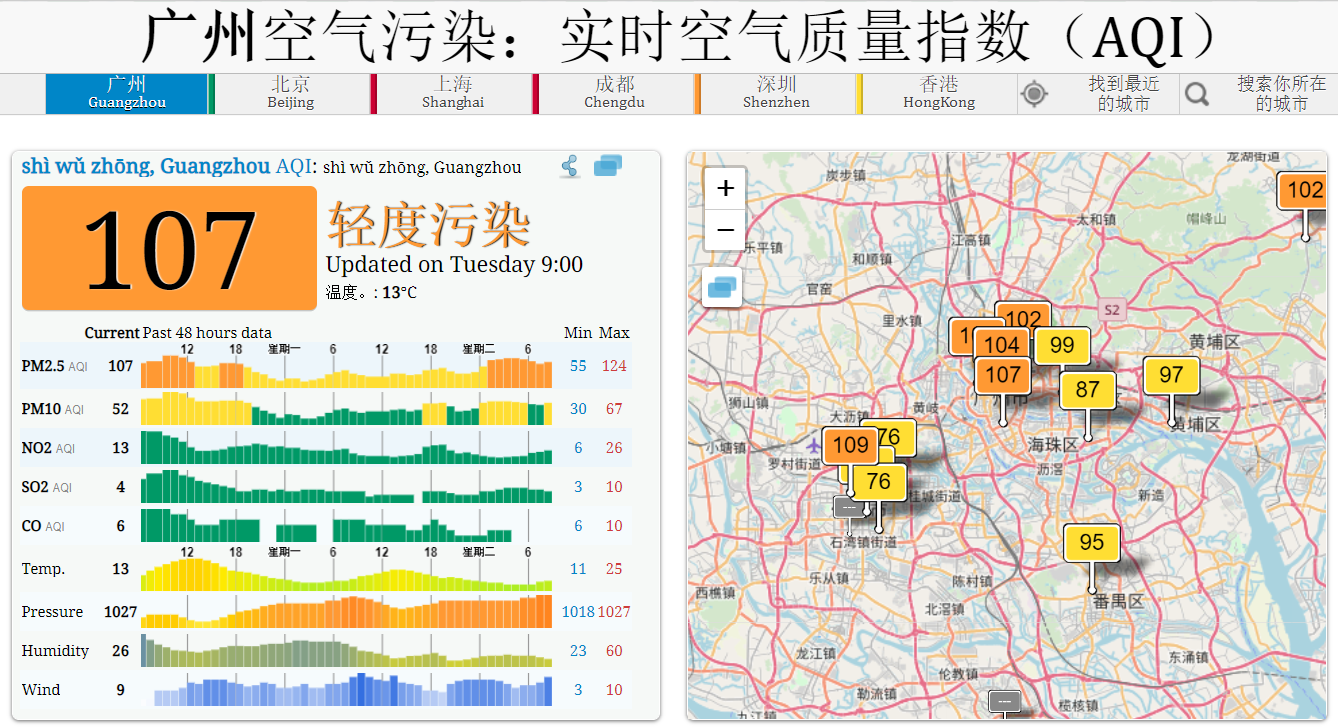Select the Chengdu city tab
Screen dimensions: 1338x727
coord(614,93)
